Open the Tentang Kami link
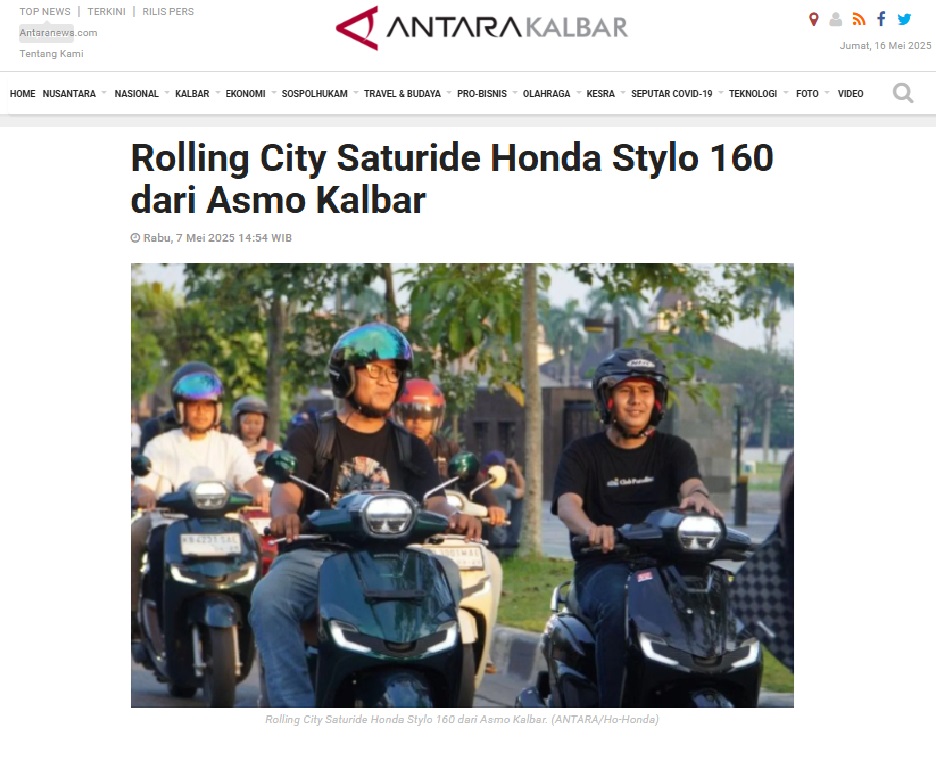This screenshot has height=761, width=936. (x=51, y=54)
